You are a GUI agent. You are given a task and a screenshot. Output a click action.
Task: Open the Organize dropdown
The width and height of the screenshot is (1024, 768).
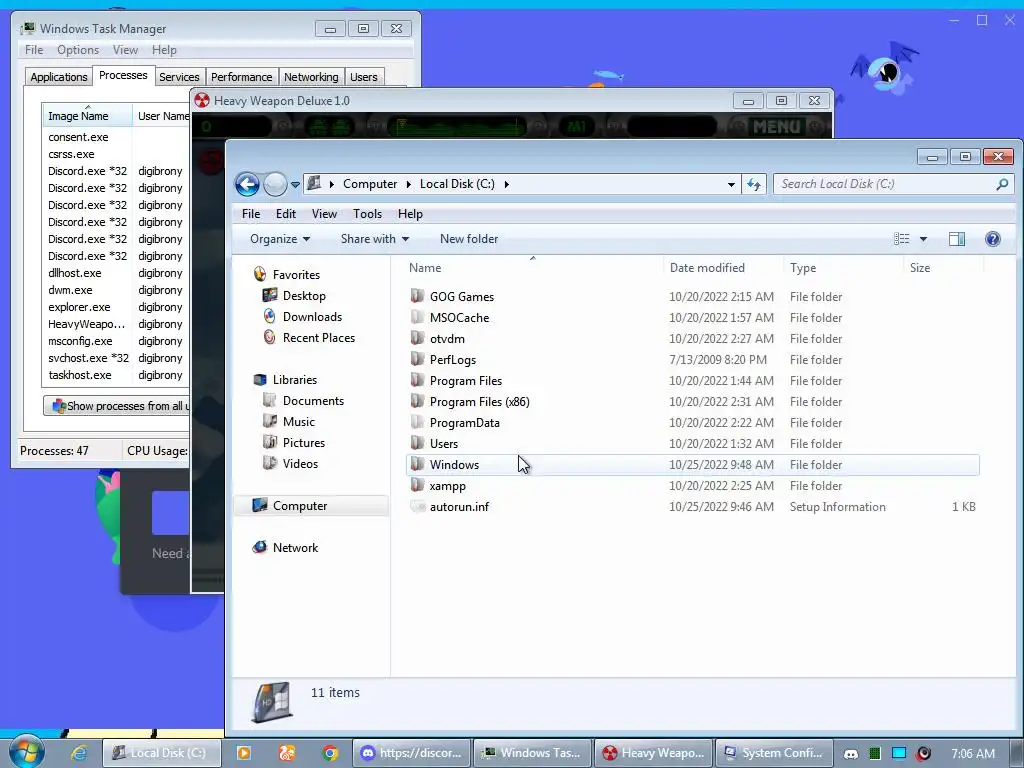[x=280, y=239]
